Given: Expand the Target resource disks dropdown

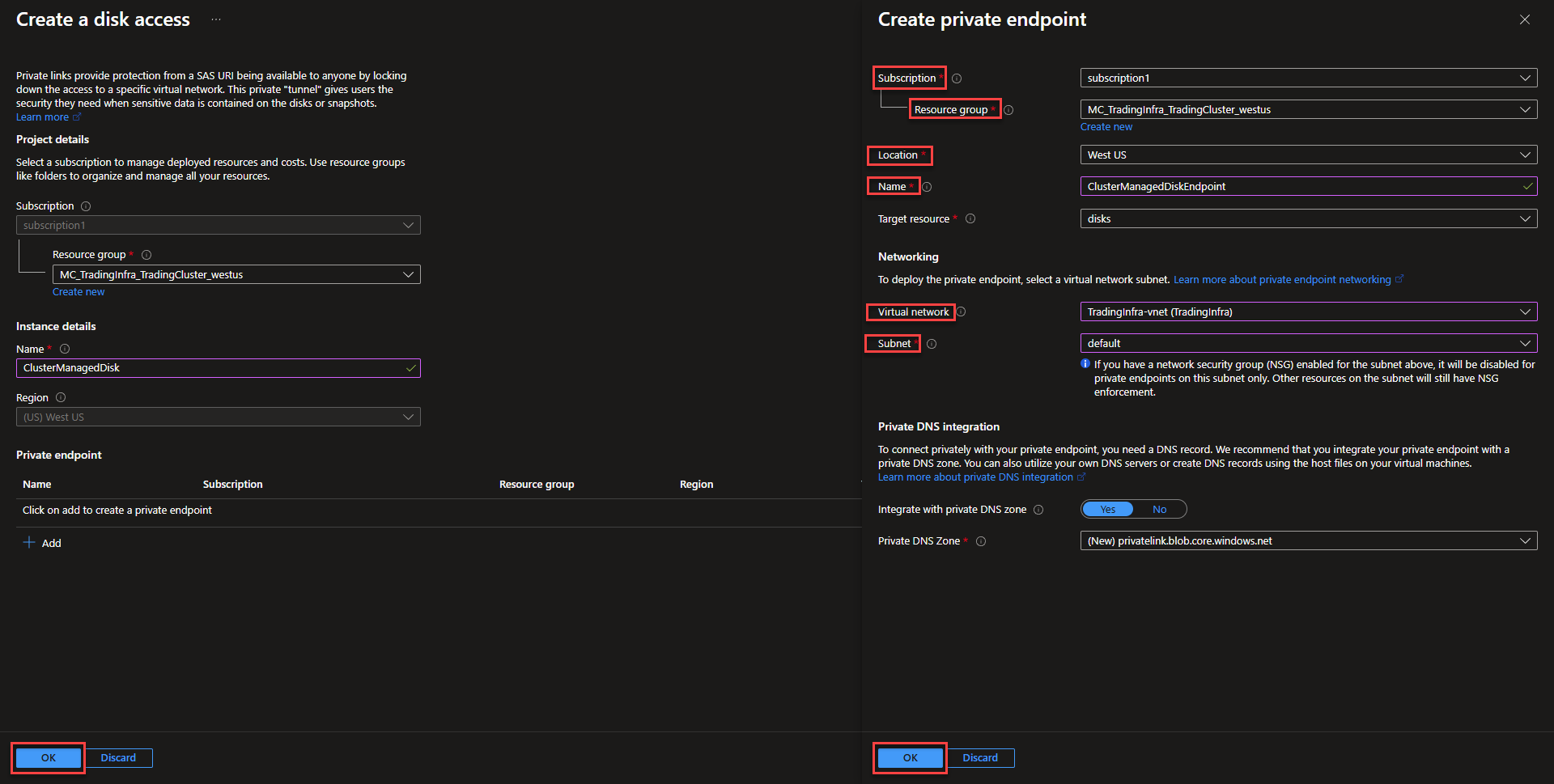Looking at the screenshot, I should pyautogui.click(x=1308, y=218).
